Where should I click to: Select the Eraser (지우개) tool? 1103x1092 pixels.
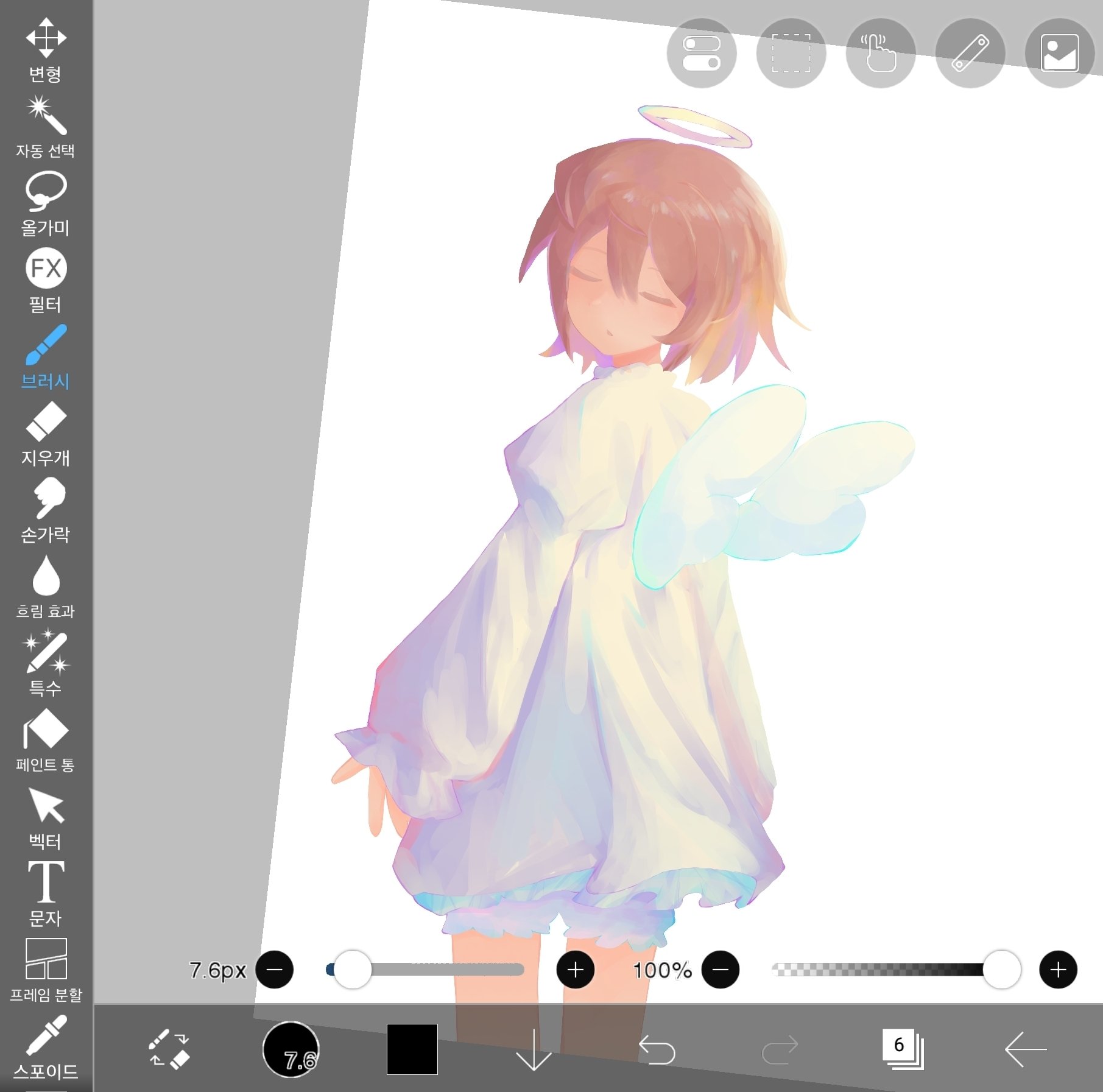click(46, 434)
